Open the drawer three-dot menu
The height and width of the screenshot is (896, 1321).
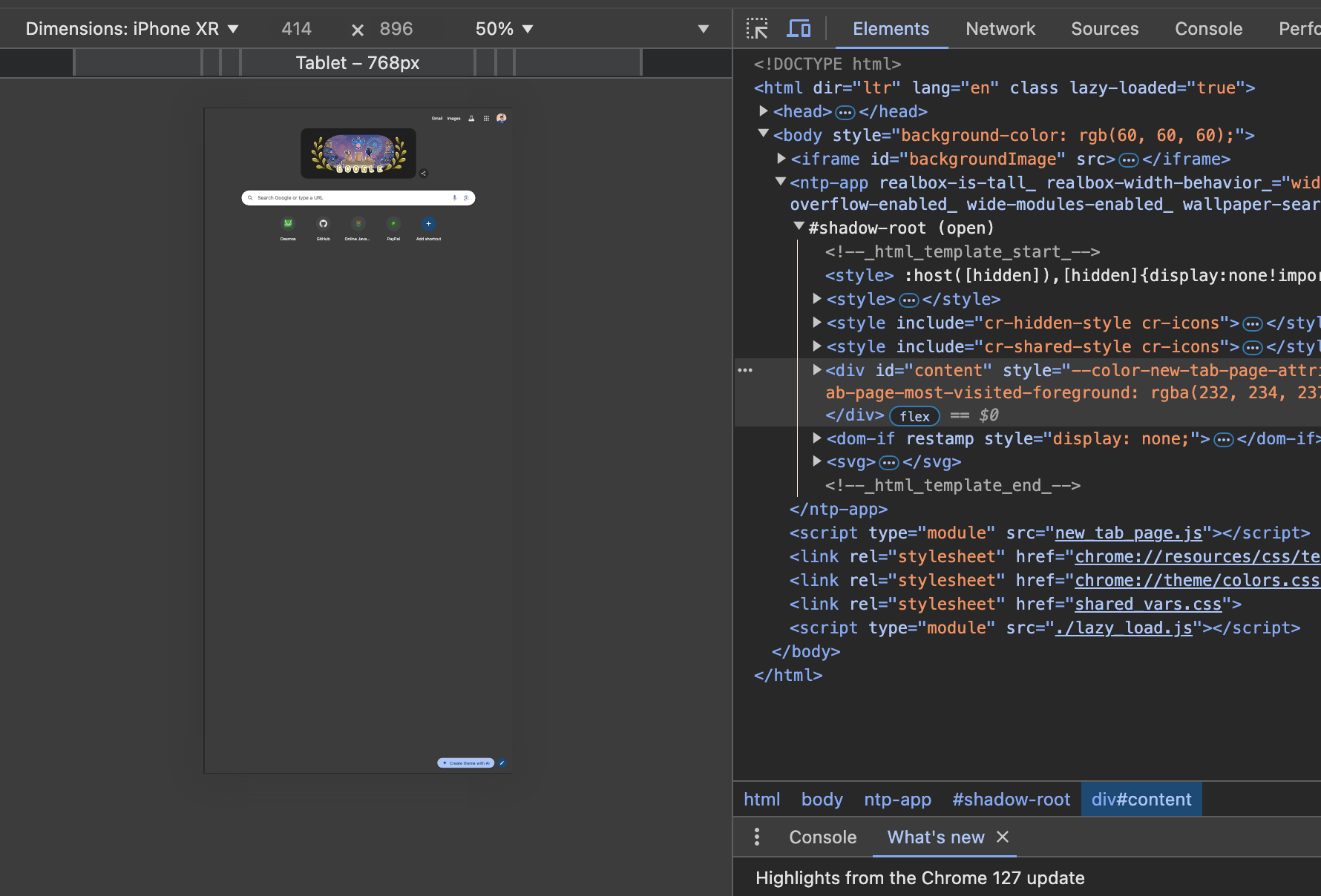click(757, 837)
